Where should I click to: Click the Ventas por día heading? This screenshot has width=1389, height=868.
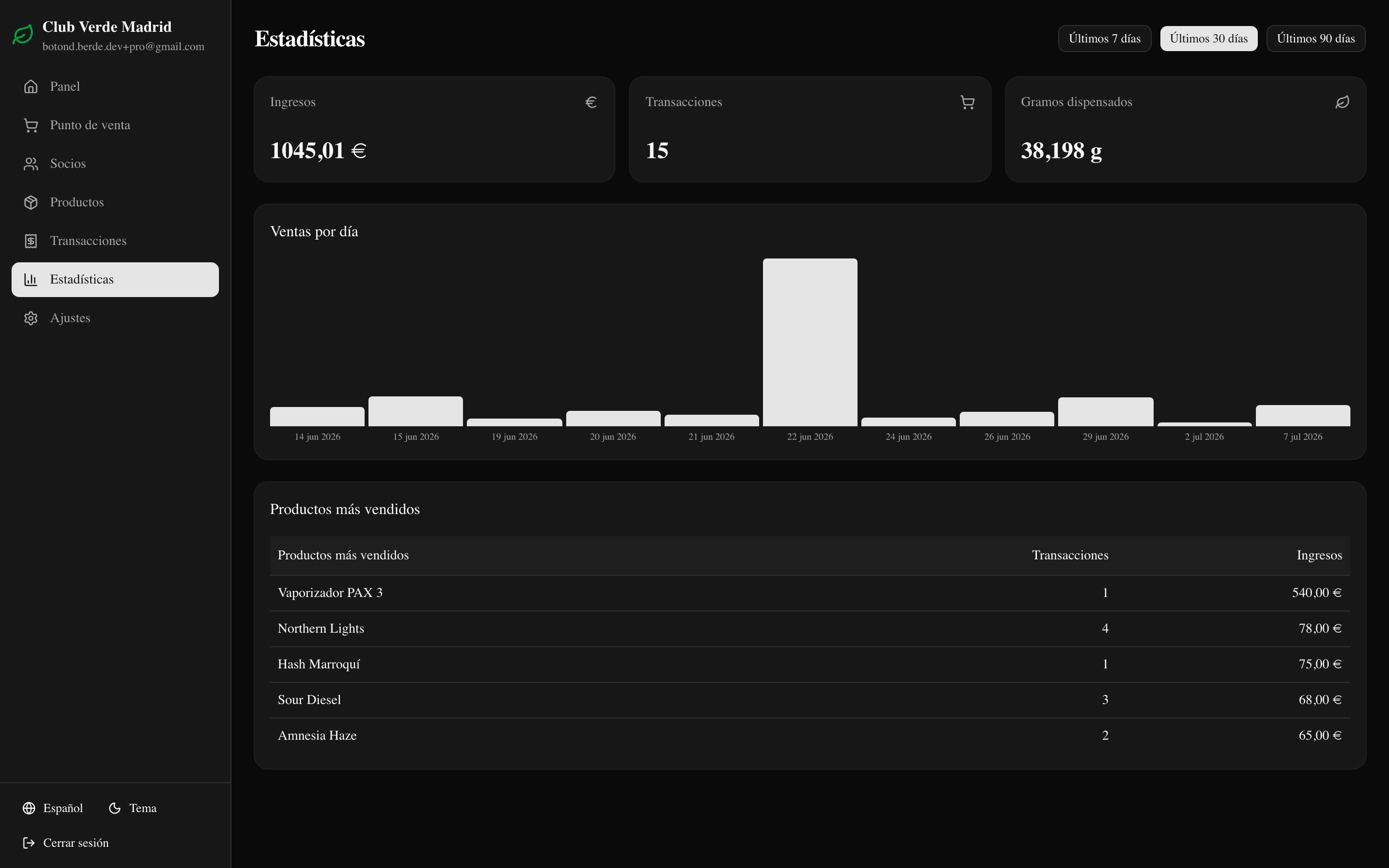click(314, 231)
